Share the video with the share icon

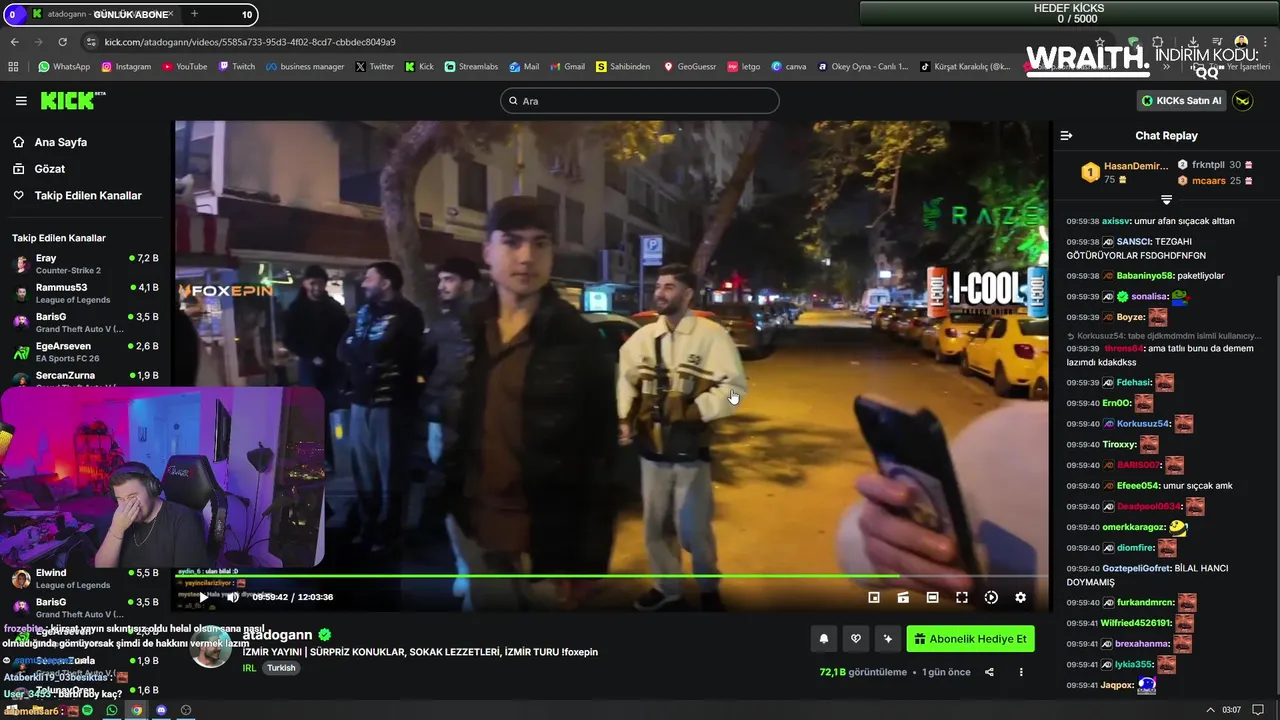[989, 672]
